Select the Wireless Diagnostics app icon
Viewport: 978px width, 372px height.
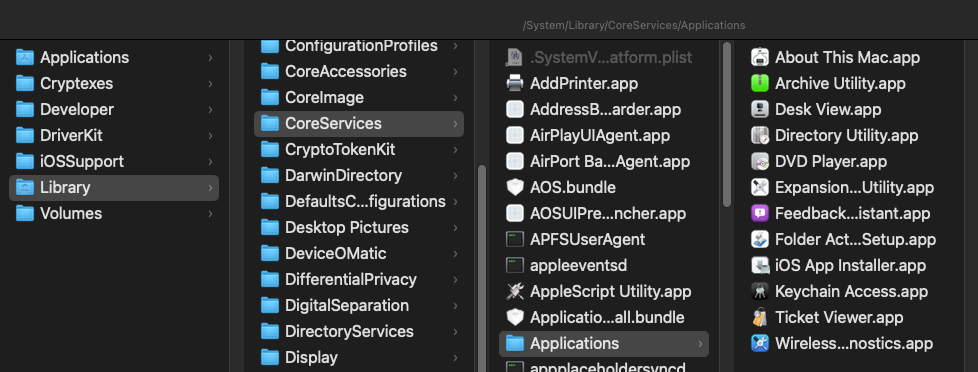click(760, 343)
